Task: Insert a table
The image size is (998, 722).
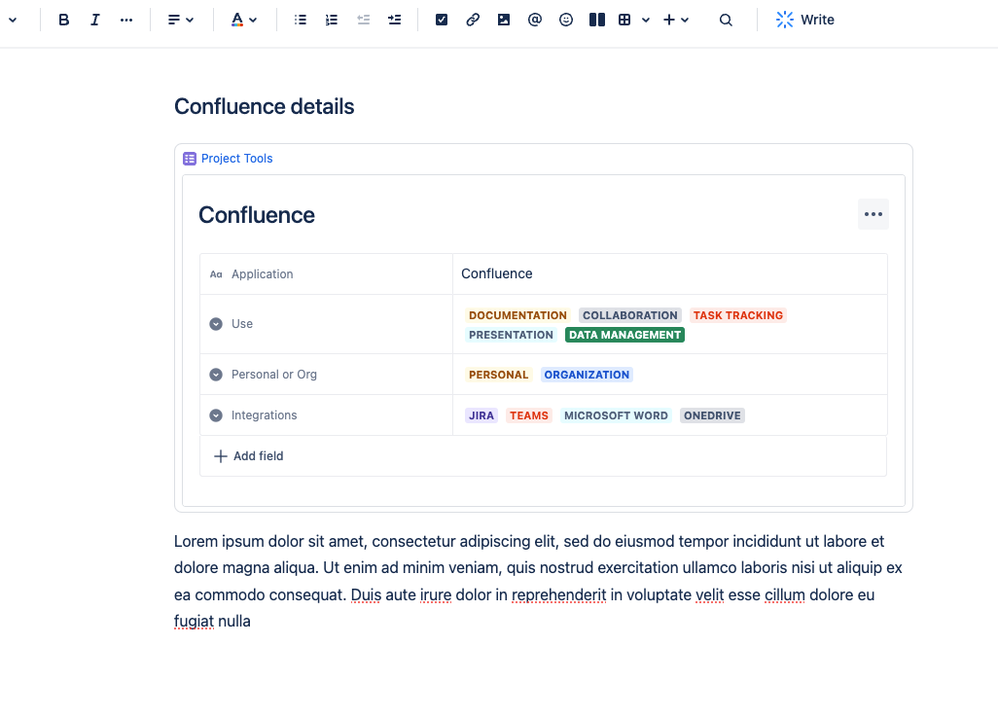Action: (x=624, y=20)
